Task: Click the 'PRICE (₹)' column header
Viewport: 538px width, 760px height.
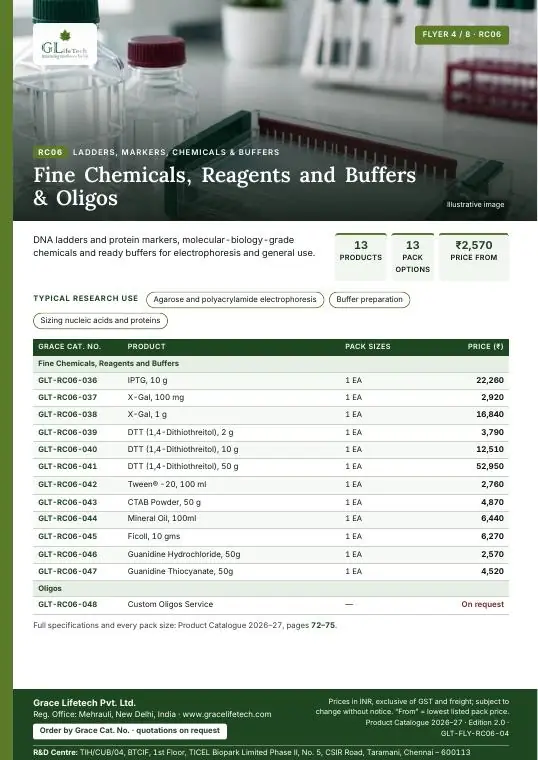Action: [485, 347]
